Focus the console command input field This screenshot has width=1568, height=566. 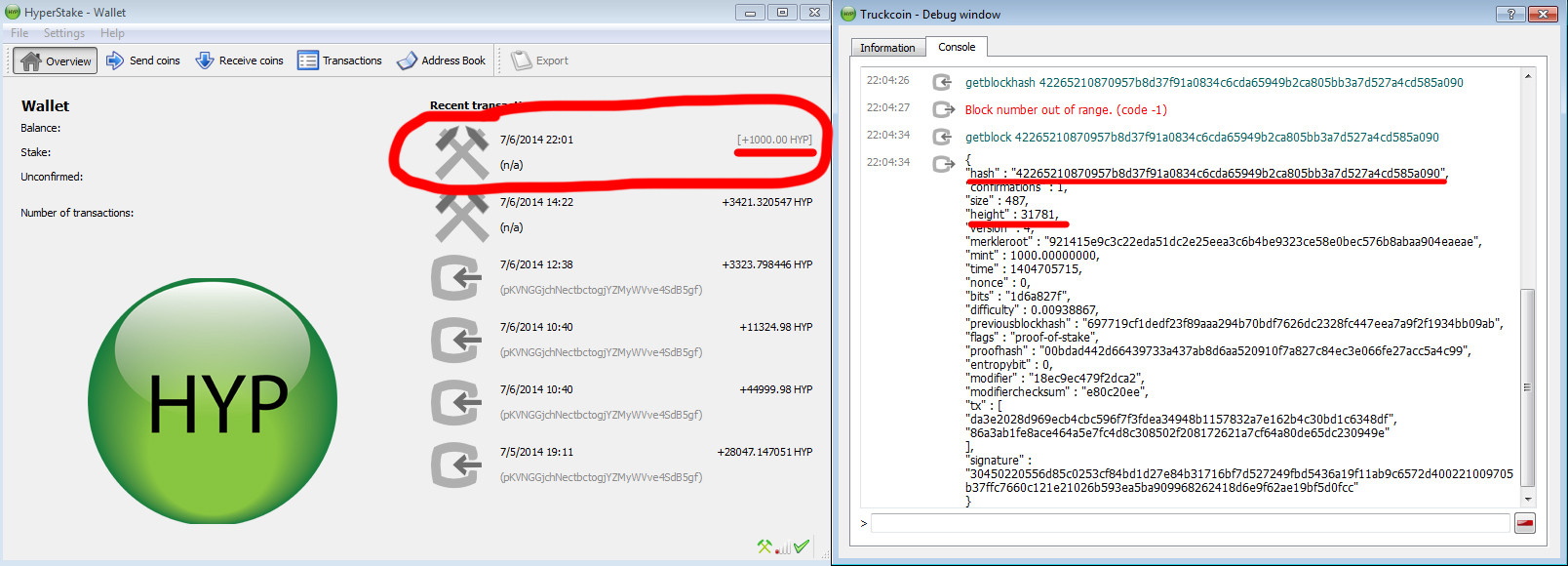[1190, 524]
